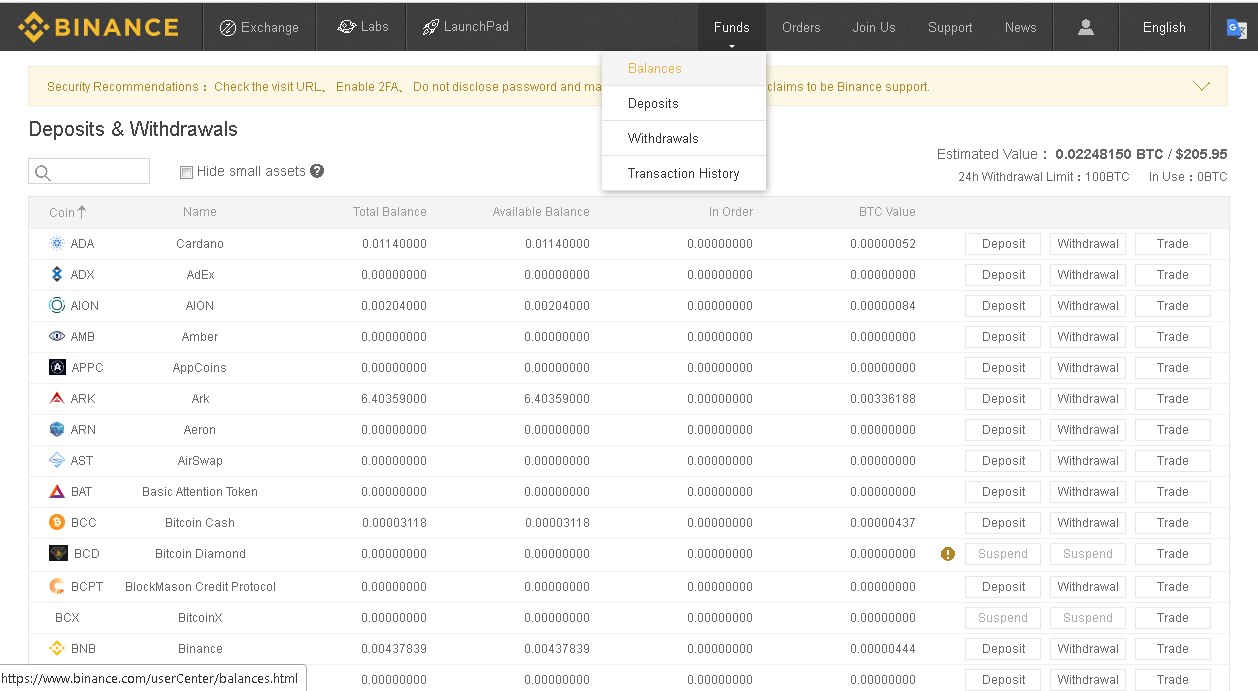Click the ADA Cardano coin icon
Screen dimensions: 1258x691
click(57, 243)
